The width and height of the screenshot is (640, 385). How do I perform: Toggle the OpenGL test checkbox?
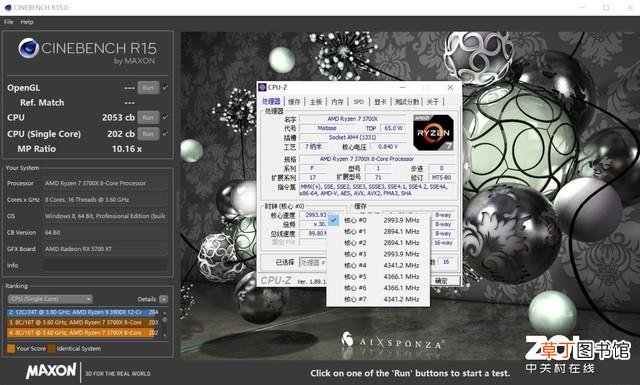165,87
